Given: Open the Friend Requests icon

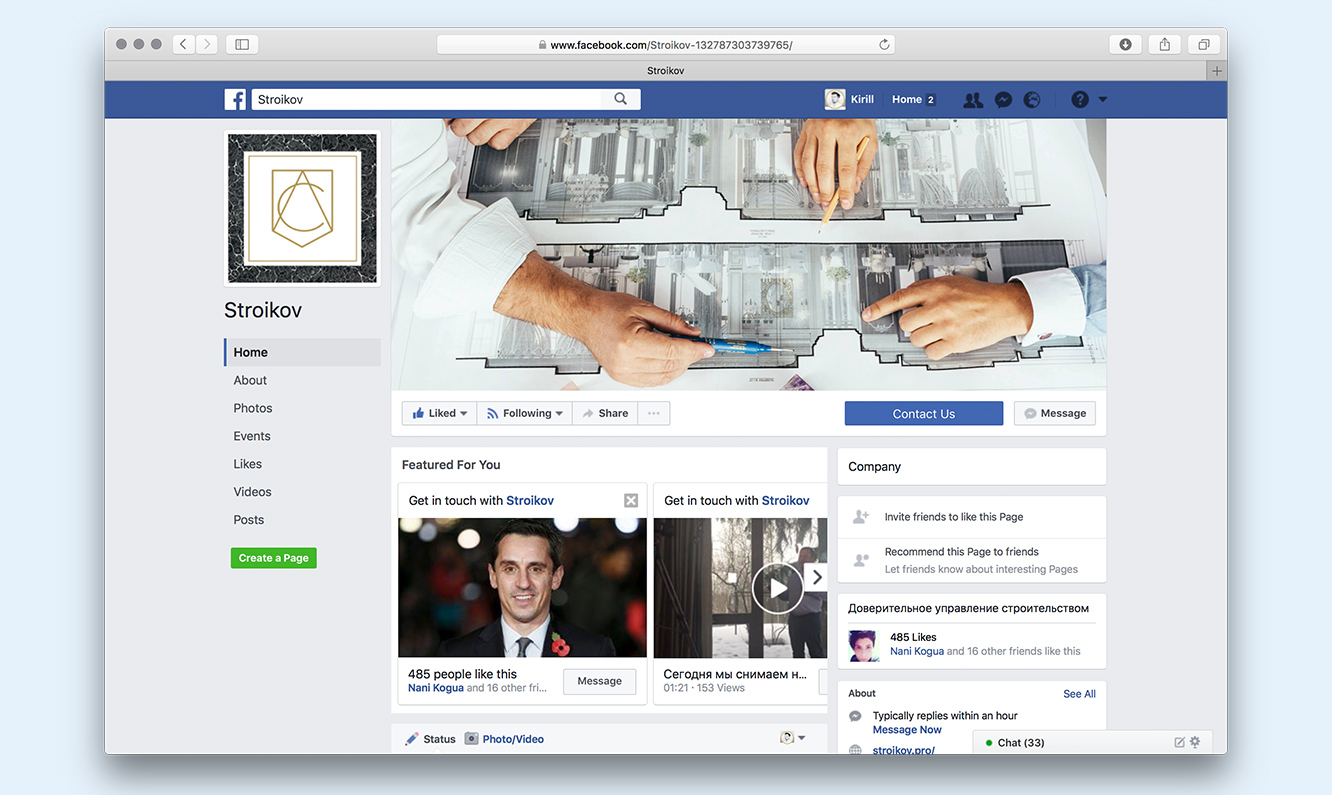Looking at the screenshot, I should tap(973, 100).
